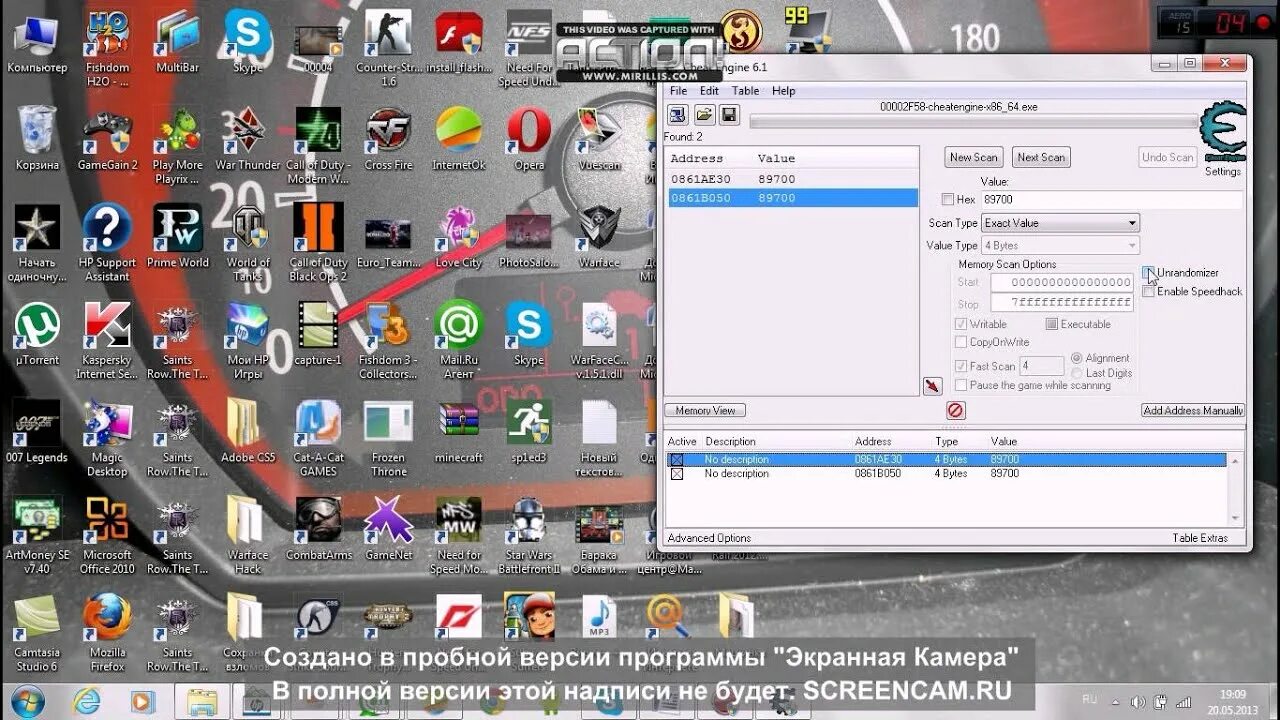Screen dimensions: 1280x720
Task: Open the ArtMoney SE v7.40 icon
Action: click(x=37, y=536)
